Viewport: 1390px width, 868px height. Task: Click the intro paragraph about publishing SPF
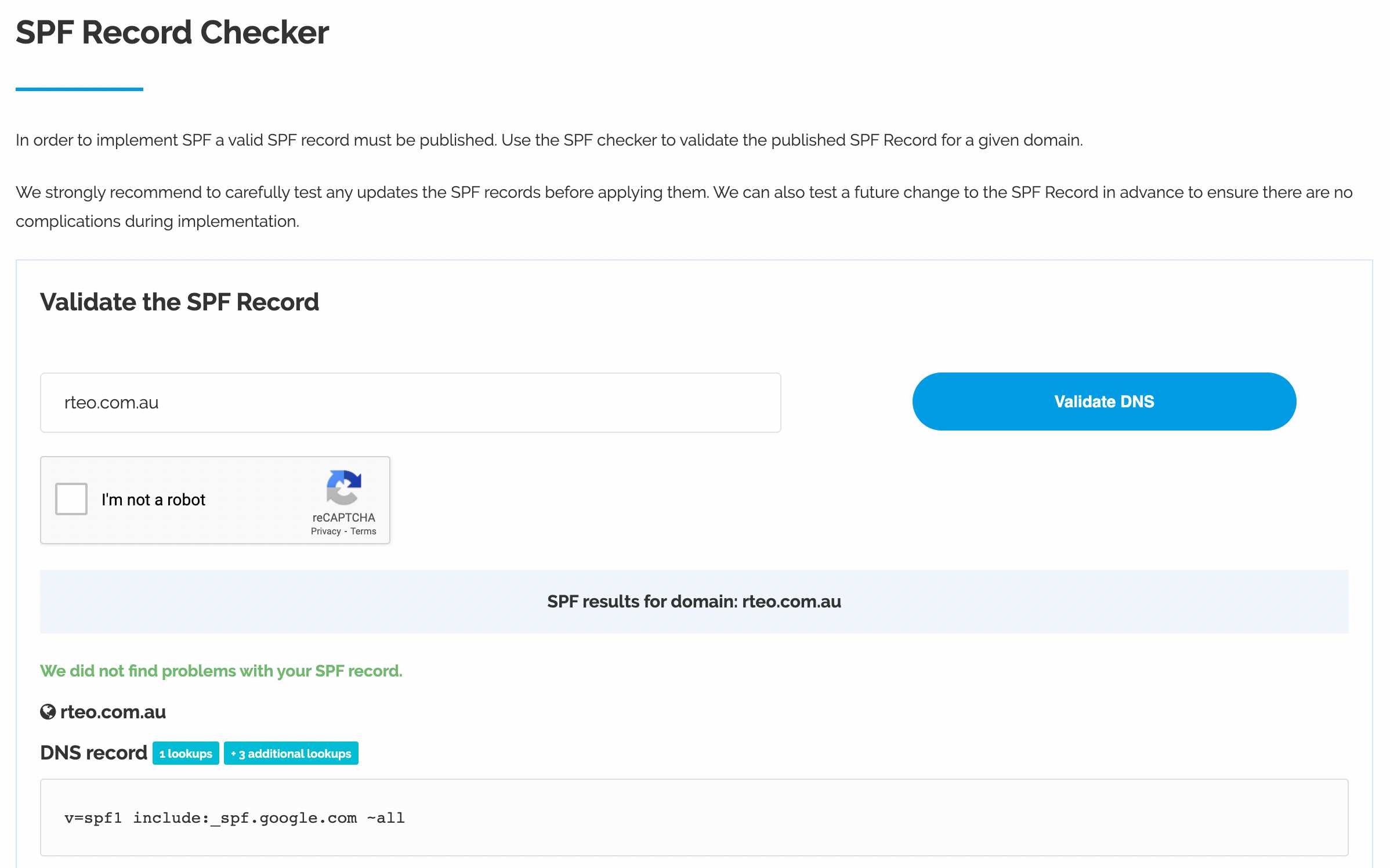[549, 140]
